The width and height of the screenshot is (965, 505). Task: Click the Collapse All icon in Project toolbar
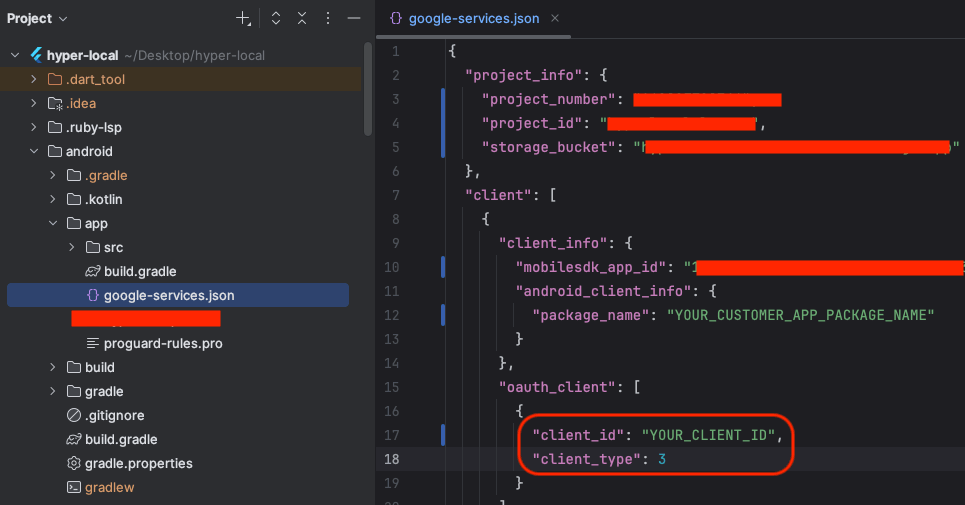pyautogui.click(x=302, y=18)
